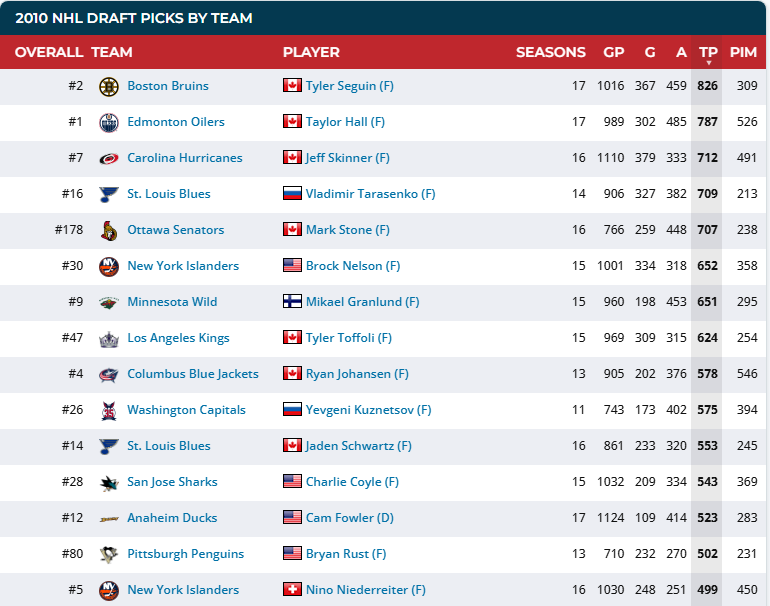Click the Russian flag beside Vladimir Tarasenko
The image size is (770, 606).
tap(292, 193)
